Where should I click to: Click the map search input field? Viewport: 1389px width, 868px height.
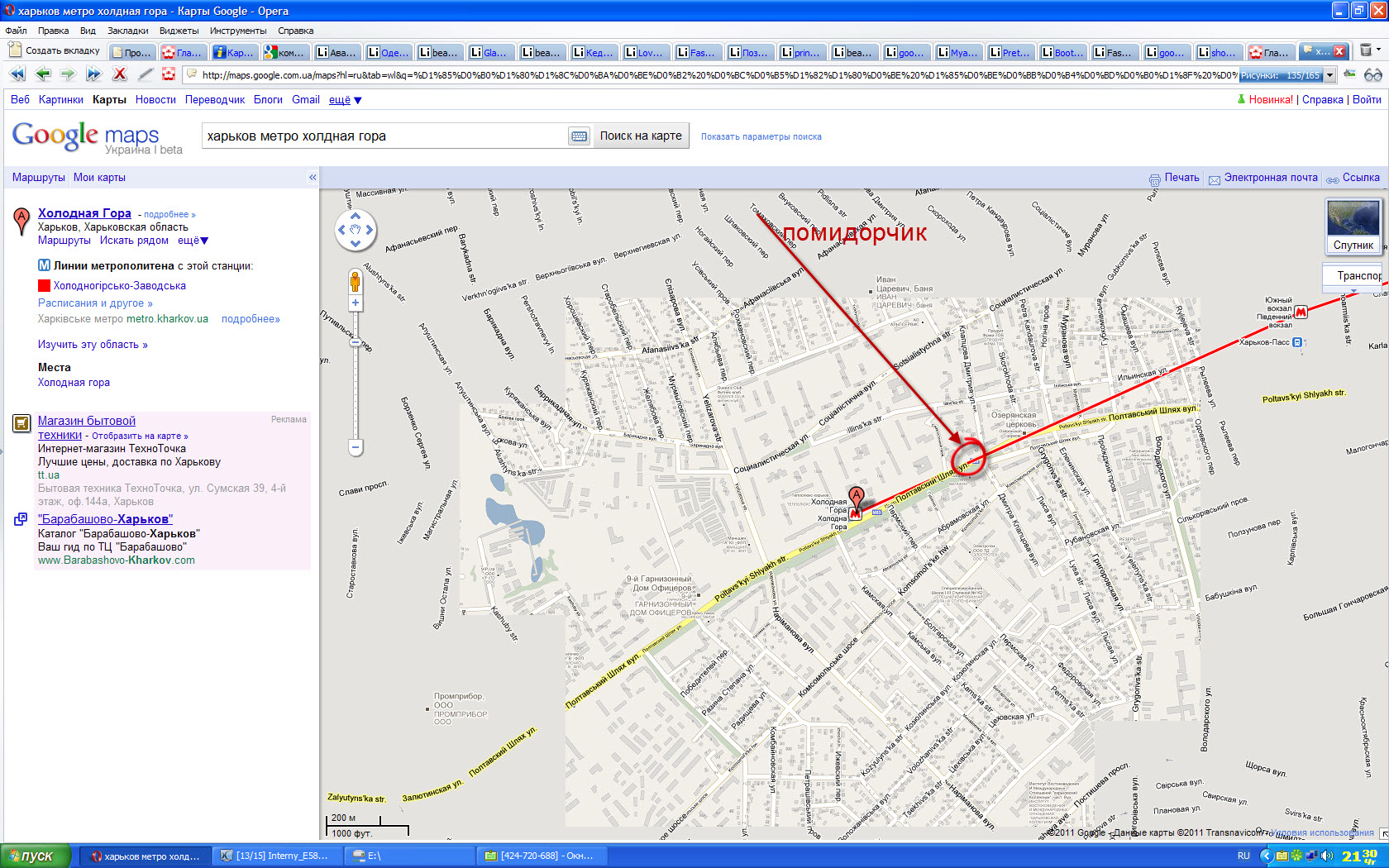pos(385,136)
